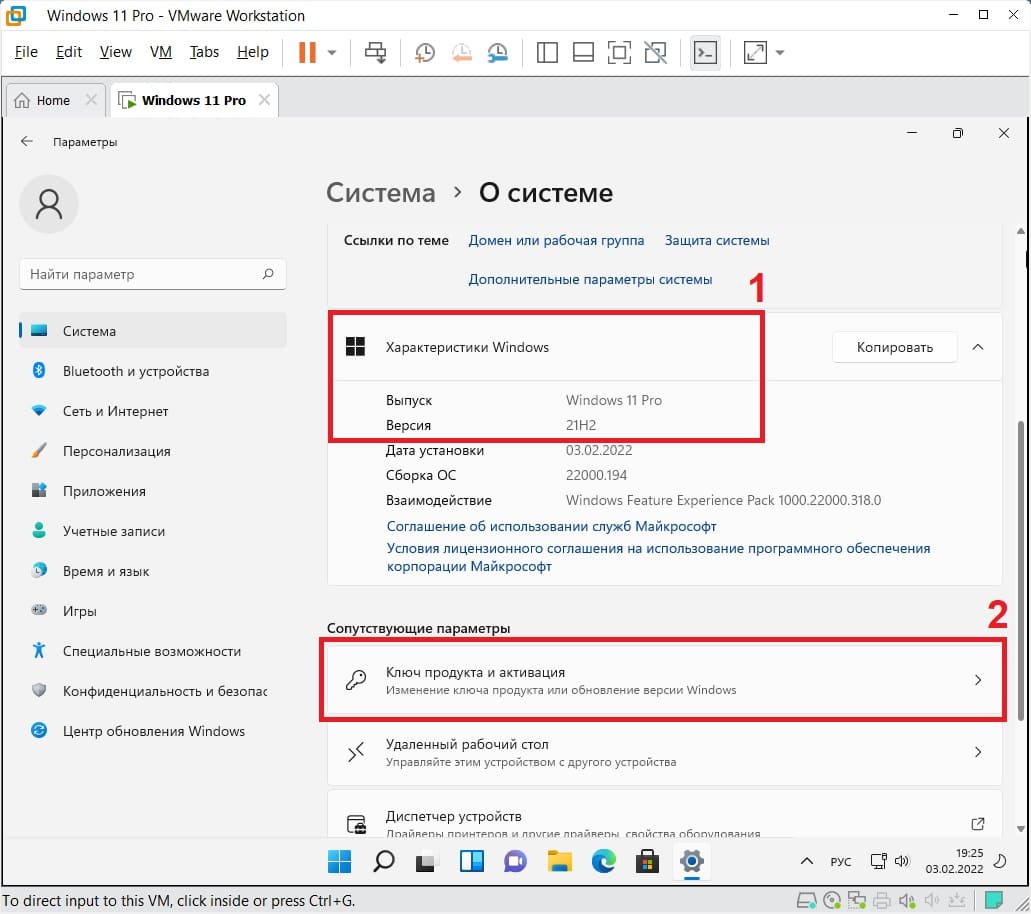Take a snapshot of the VM

tap(425, 53)
